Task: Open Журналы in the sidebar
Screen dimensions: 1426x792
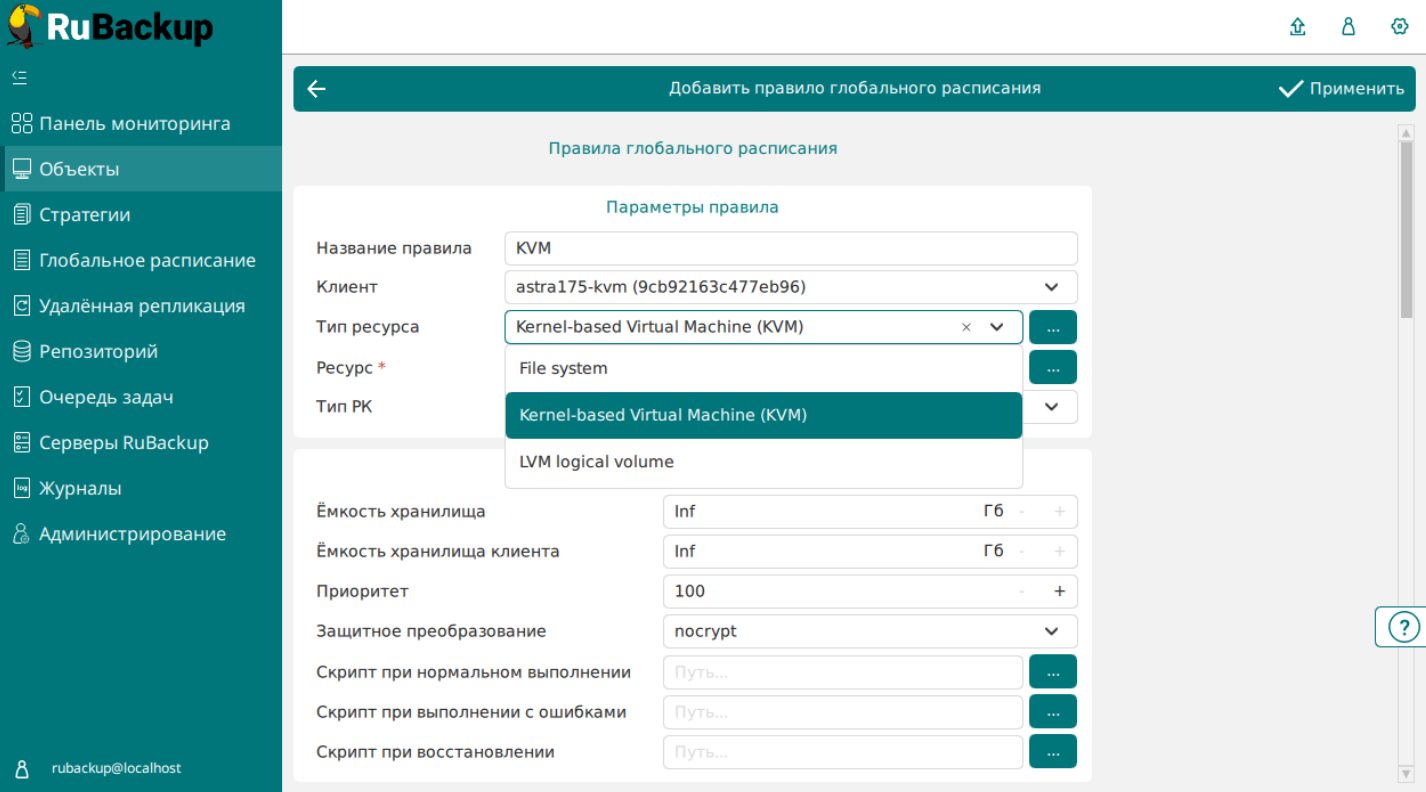Action: (x=80, y=489)
